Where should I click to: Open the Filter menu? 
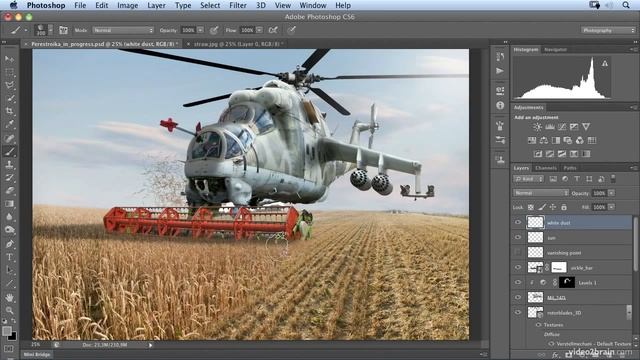coord(238,5)
